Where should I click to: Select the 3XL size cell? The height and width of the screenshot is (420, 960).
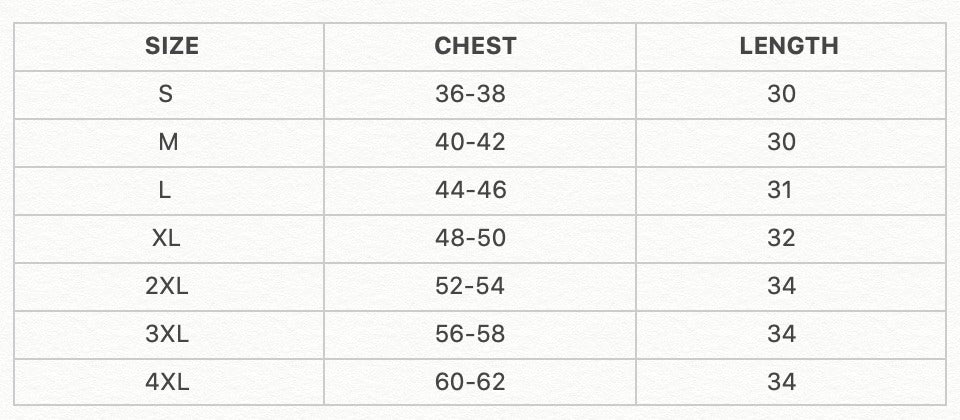[167, 334]
